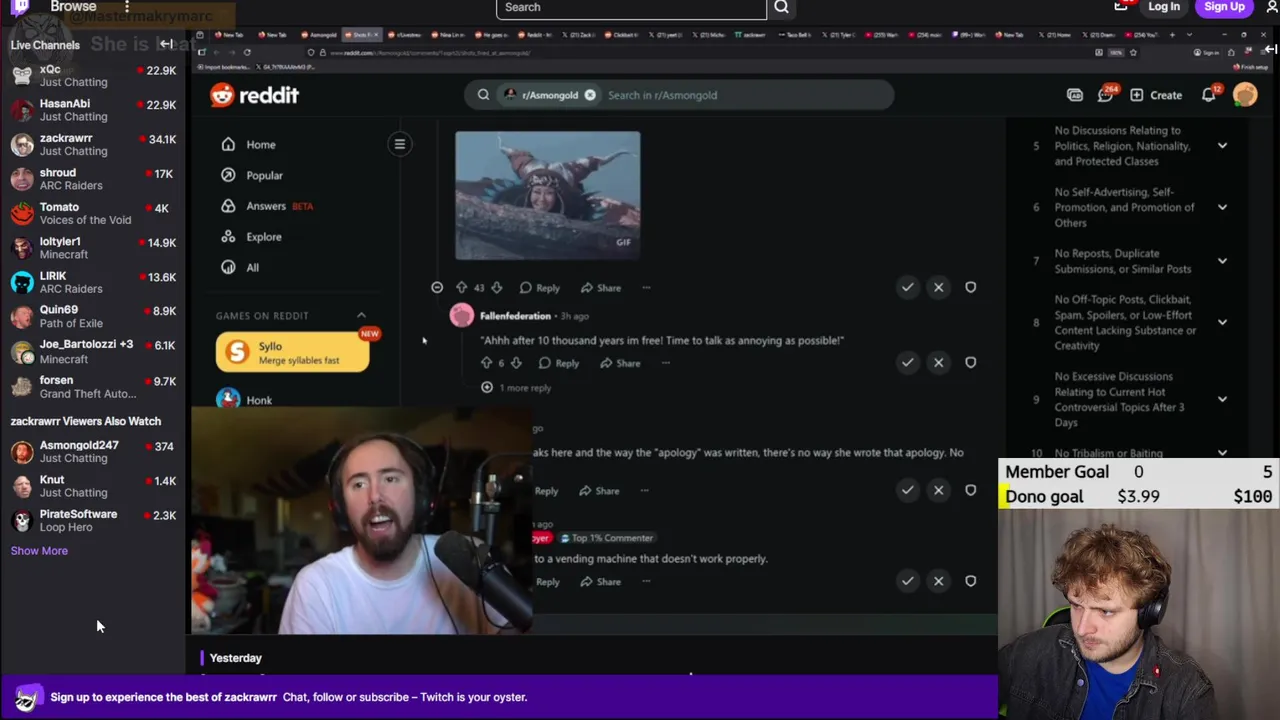
Task: Downvote Fallenfederation's comment
Action: [516, 363]
